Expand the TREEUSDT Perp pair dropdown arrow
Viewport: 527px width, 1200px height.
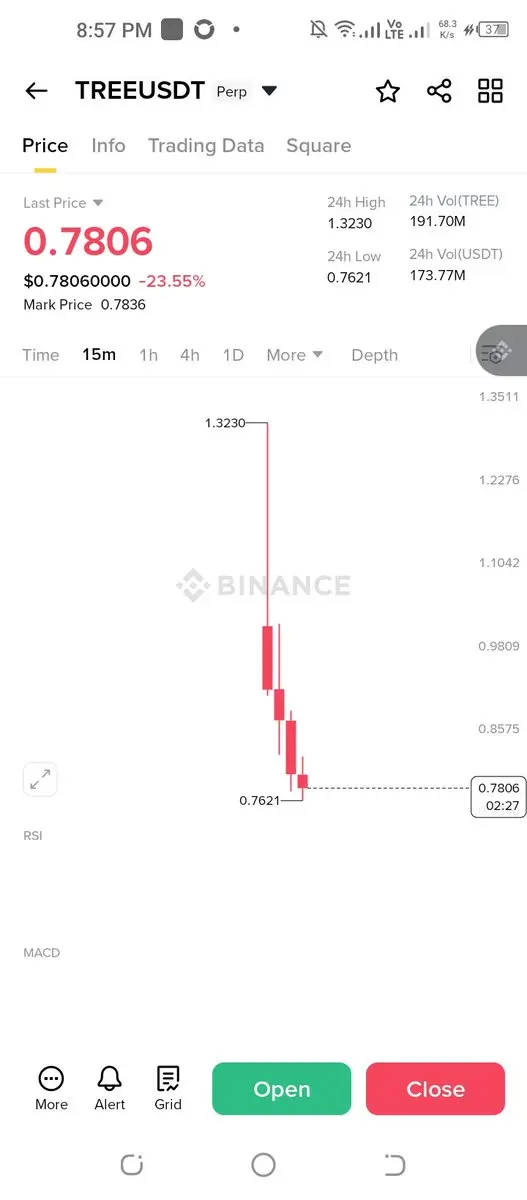269,91
